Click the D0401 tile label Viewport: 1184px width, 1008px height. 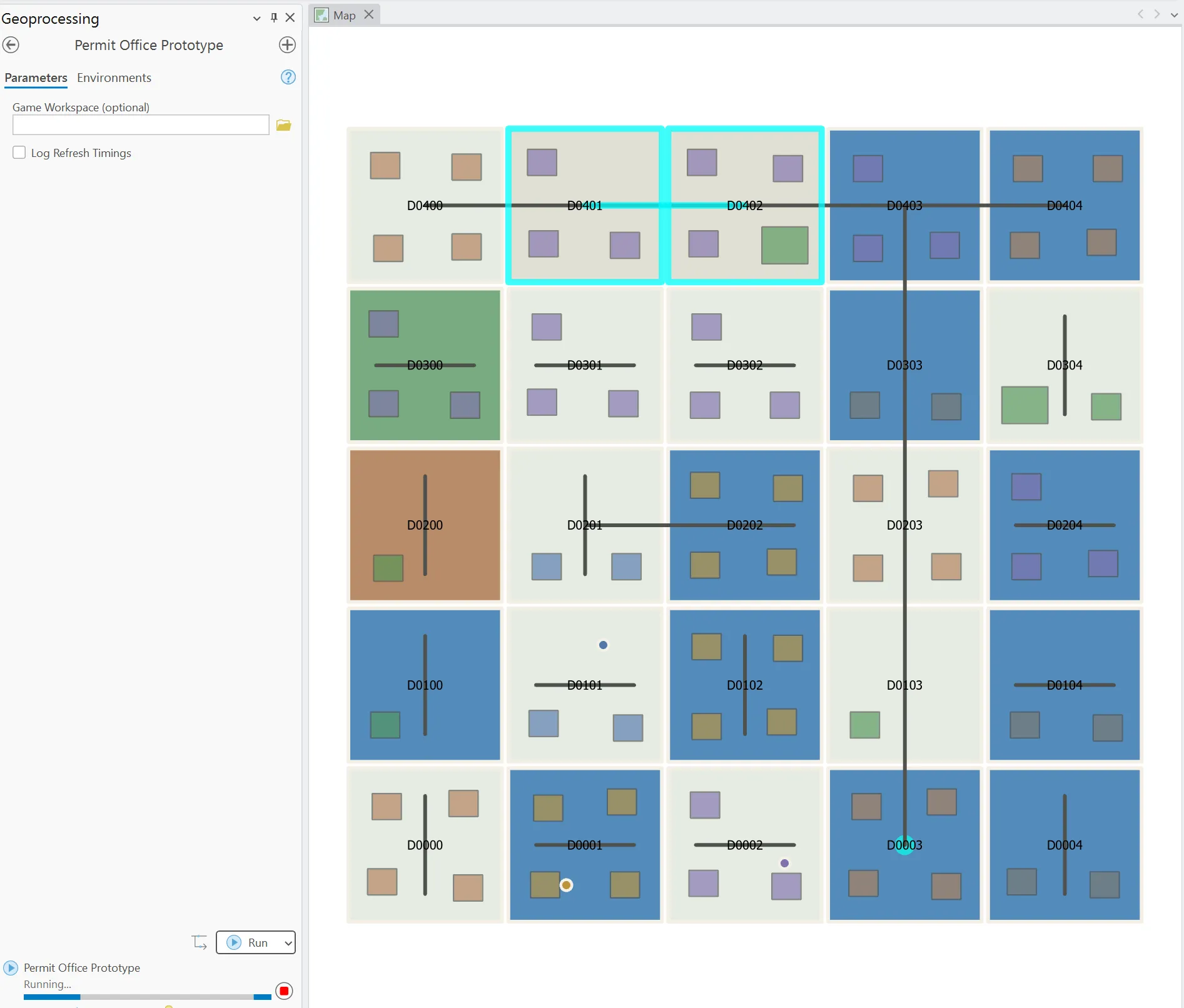pos(584,205)
